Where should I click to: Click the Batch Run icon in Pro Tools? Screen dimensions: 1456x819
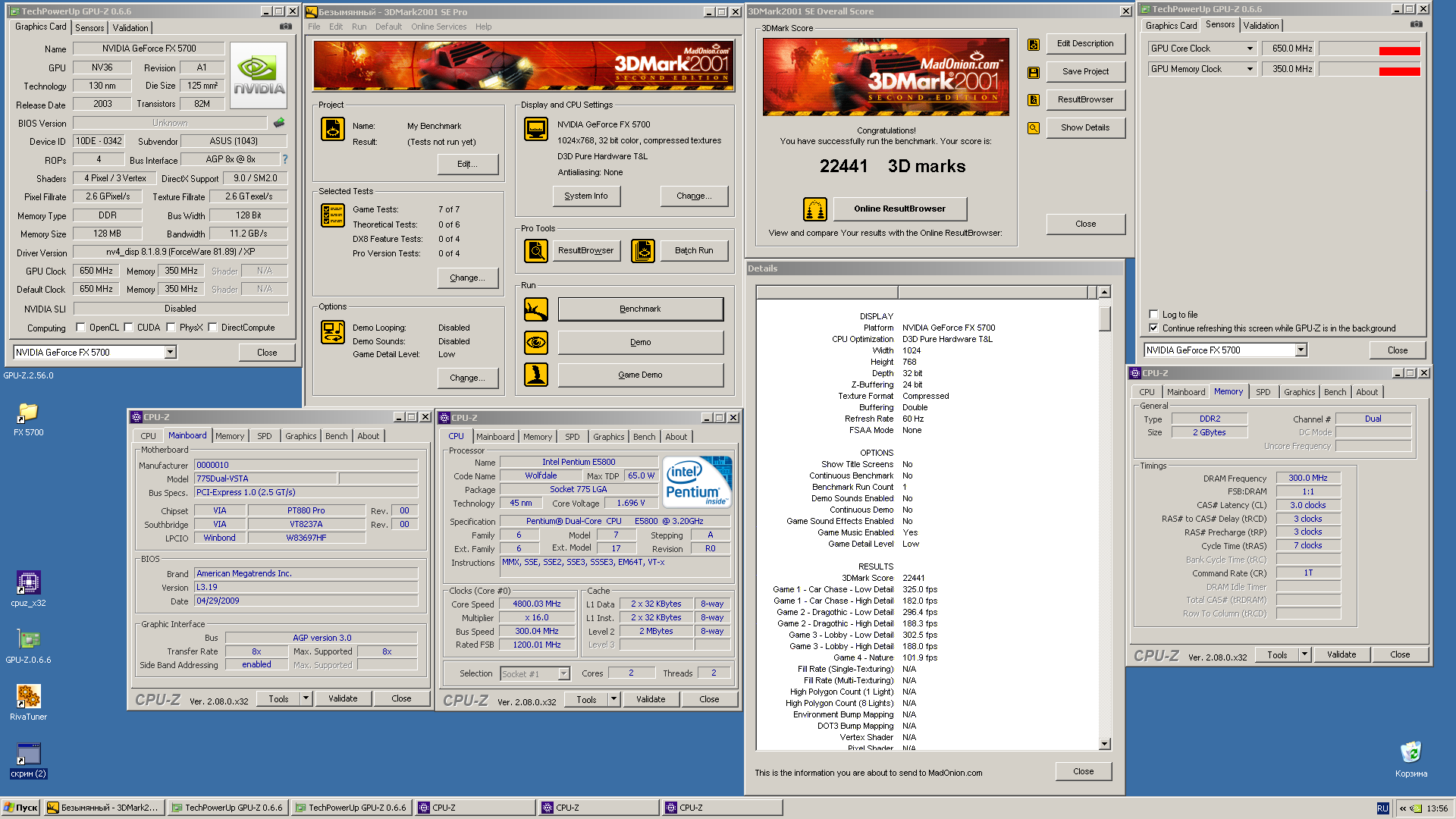pos(643,250)
